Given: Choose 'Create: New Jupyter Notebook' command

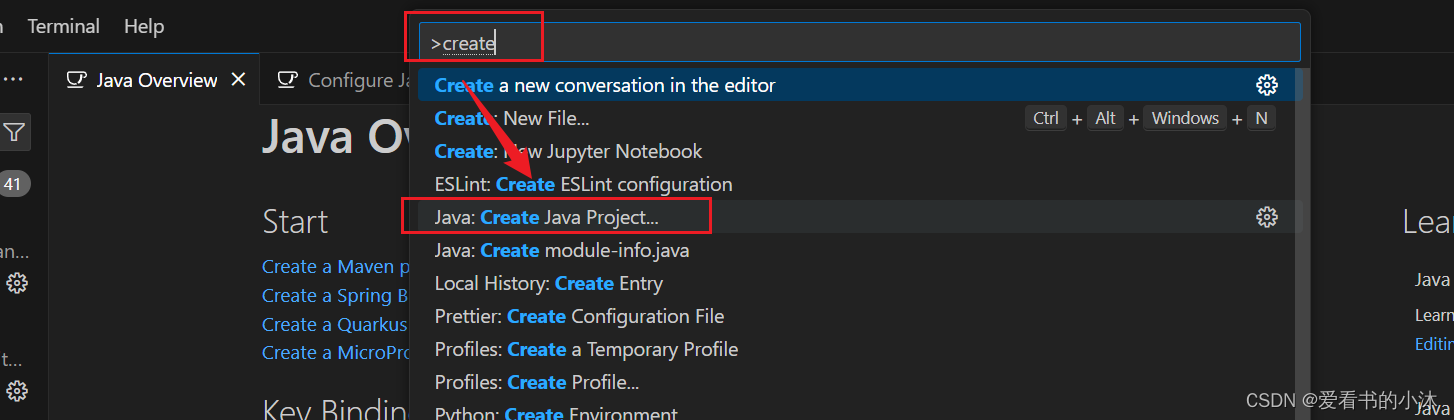Looking at the screenshot, I should click(568, 151).
